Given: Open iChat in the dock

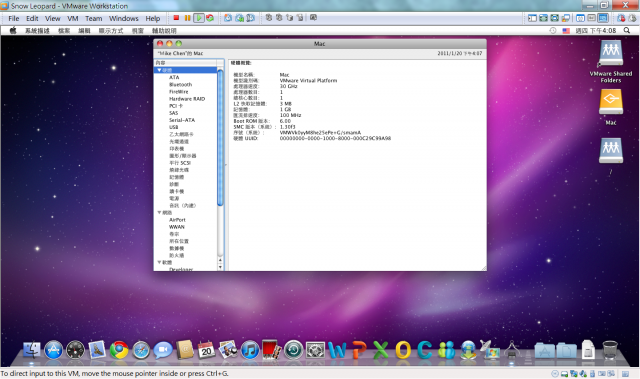Looking at the screenshot, I should coord(162,350).
